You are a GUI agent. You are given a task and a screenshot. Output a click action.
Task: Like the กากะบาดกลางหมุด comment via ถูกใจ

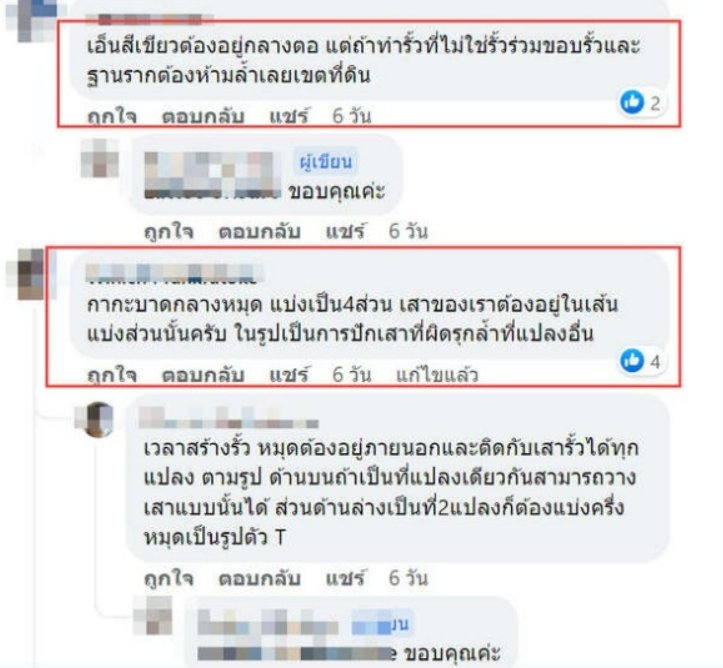pos(112,375)
